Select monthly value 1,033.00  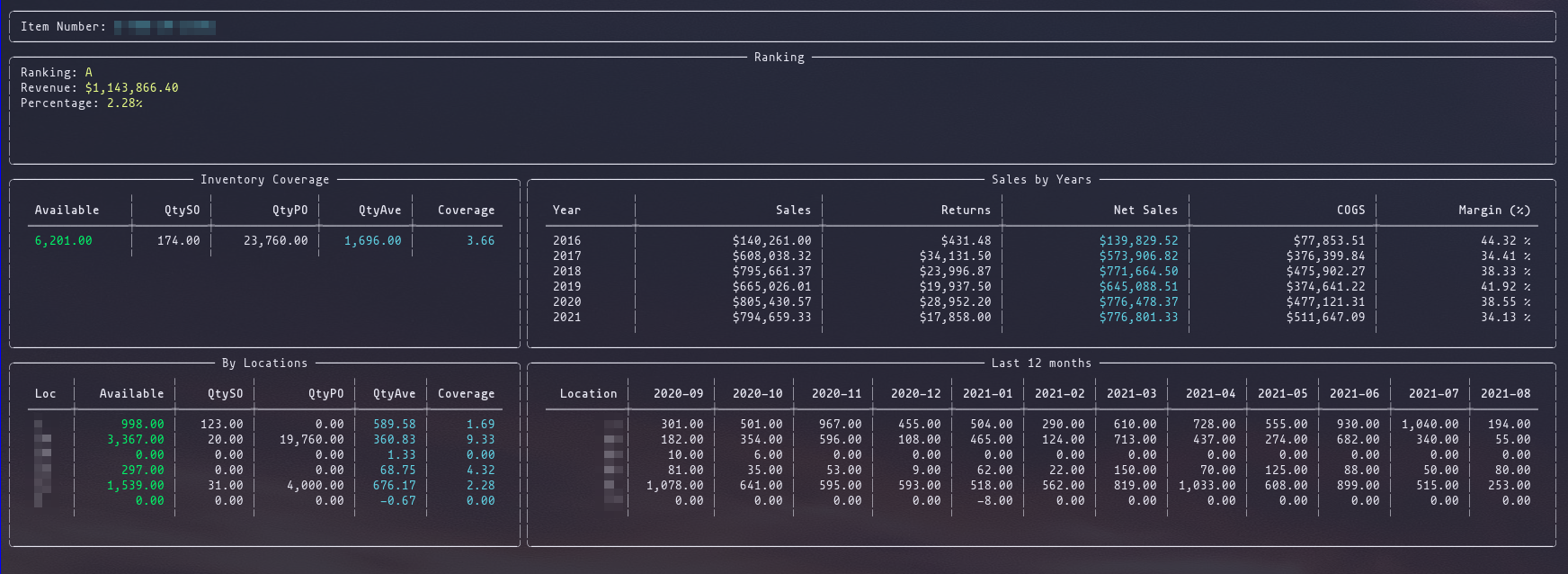click(x=1207, y=486)
